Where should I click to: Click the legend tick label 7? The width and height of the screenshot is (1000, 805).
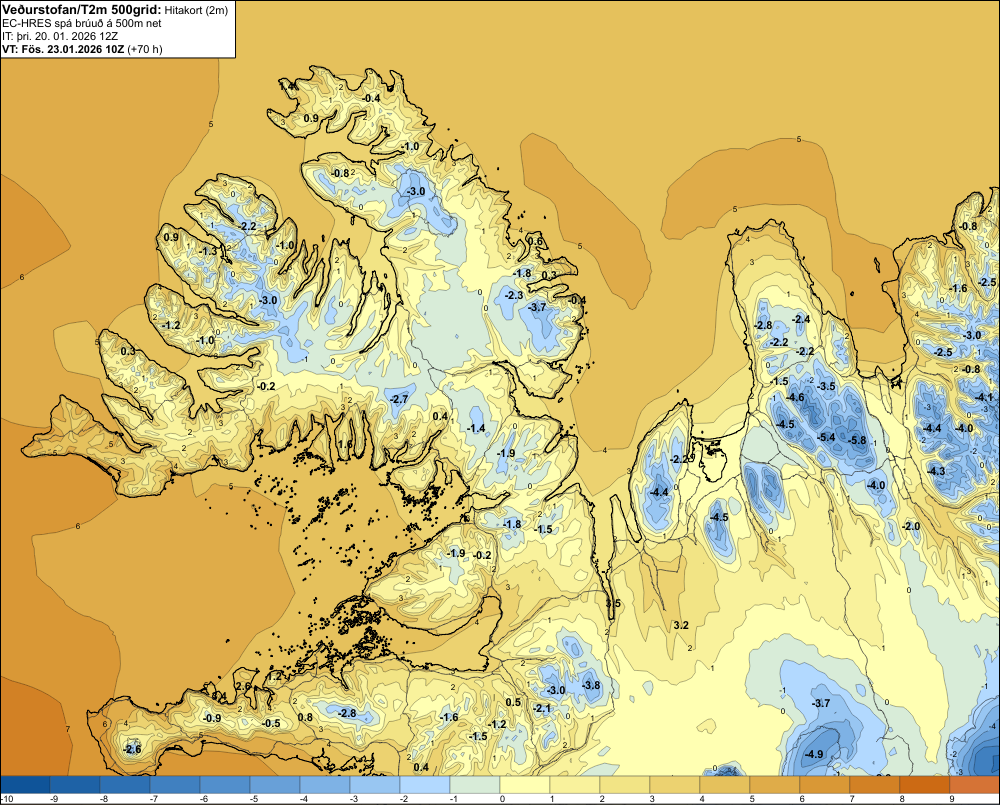point(852,799)
